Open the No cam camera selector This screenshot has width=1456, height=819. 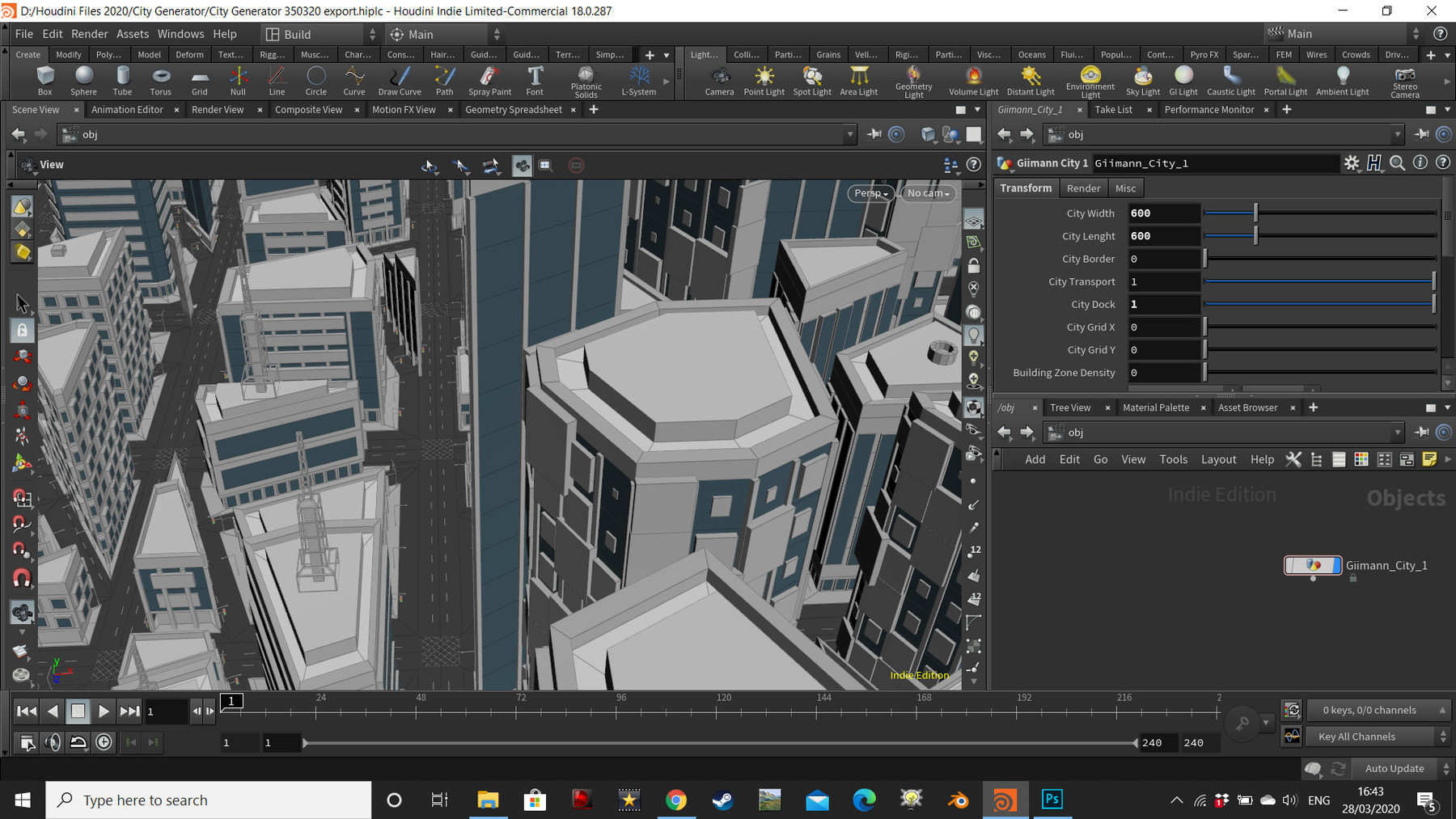926,193
